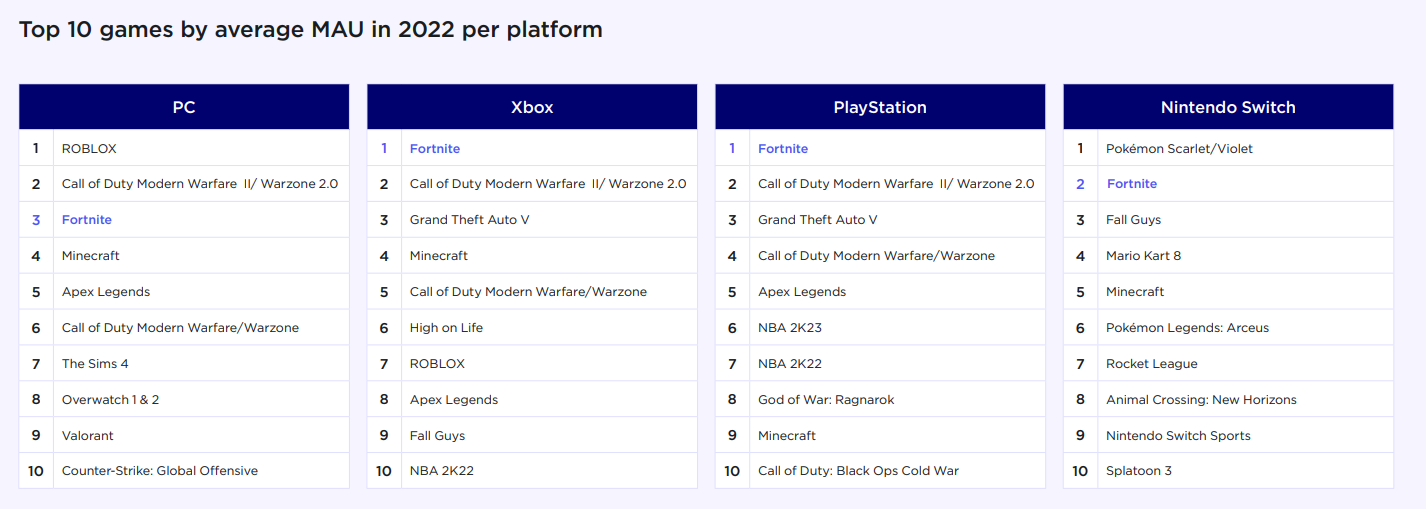Select God of War: Ragnarok row
This screenshot has width=1426, height=509.
(826, 400)
